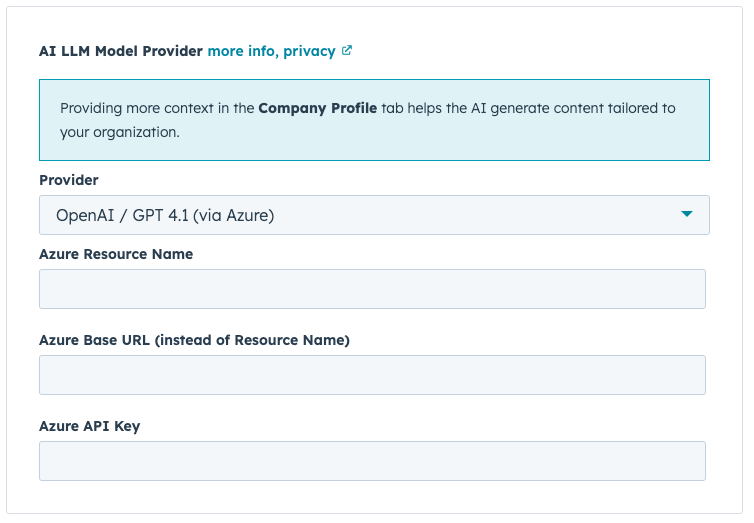Click 'your organization.' text in info banner
This screenshot has height=523, width=754.
(x=120, y=132)
